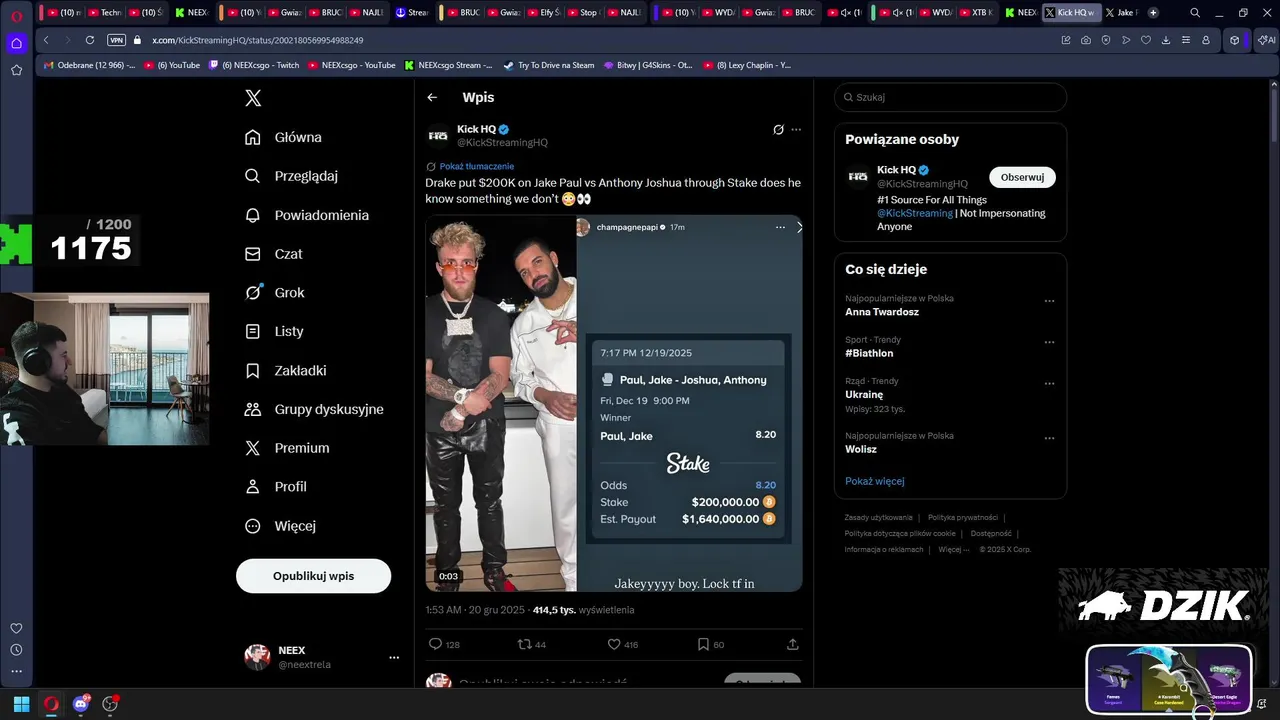Go back with the Wpis back arrow
The image size is (1280, 720).
(432, 97)
